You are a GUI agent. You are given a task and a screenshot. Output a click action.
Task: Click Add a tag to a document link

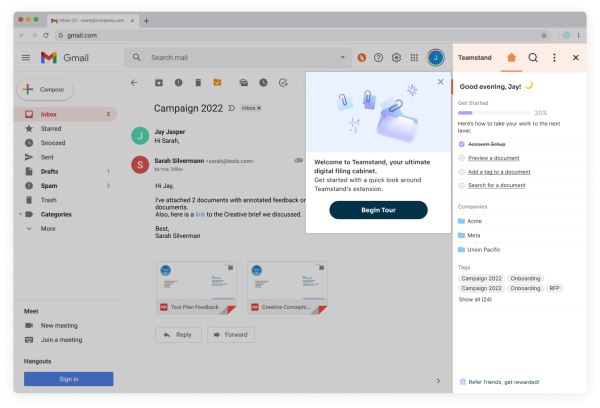[x=499, y=172]
